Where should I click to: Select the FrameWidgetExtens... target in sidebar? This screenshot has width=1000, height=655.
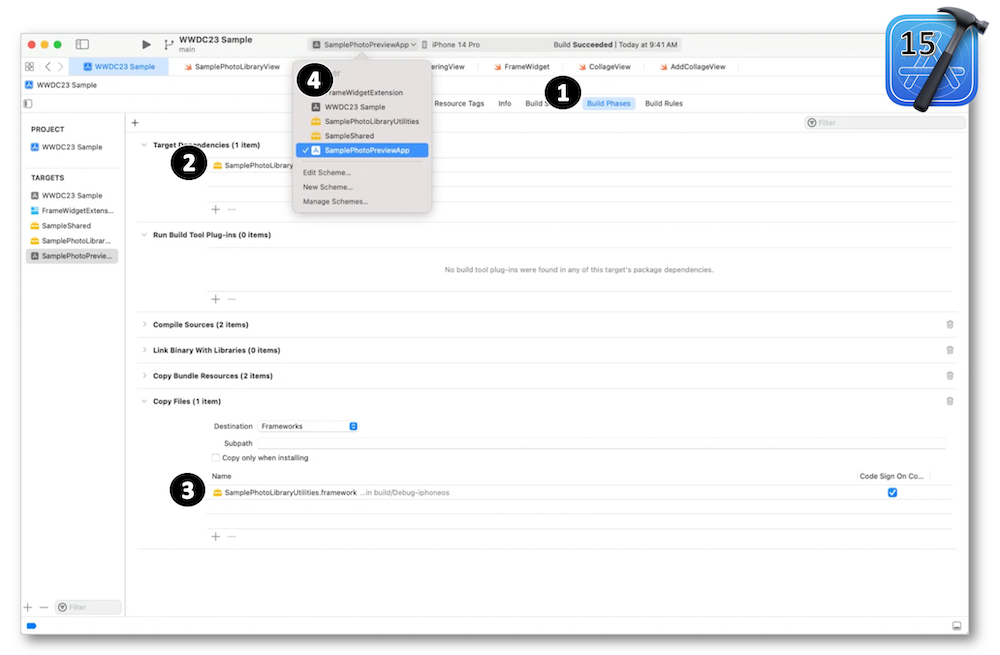(x=72, y=210)
